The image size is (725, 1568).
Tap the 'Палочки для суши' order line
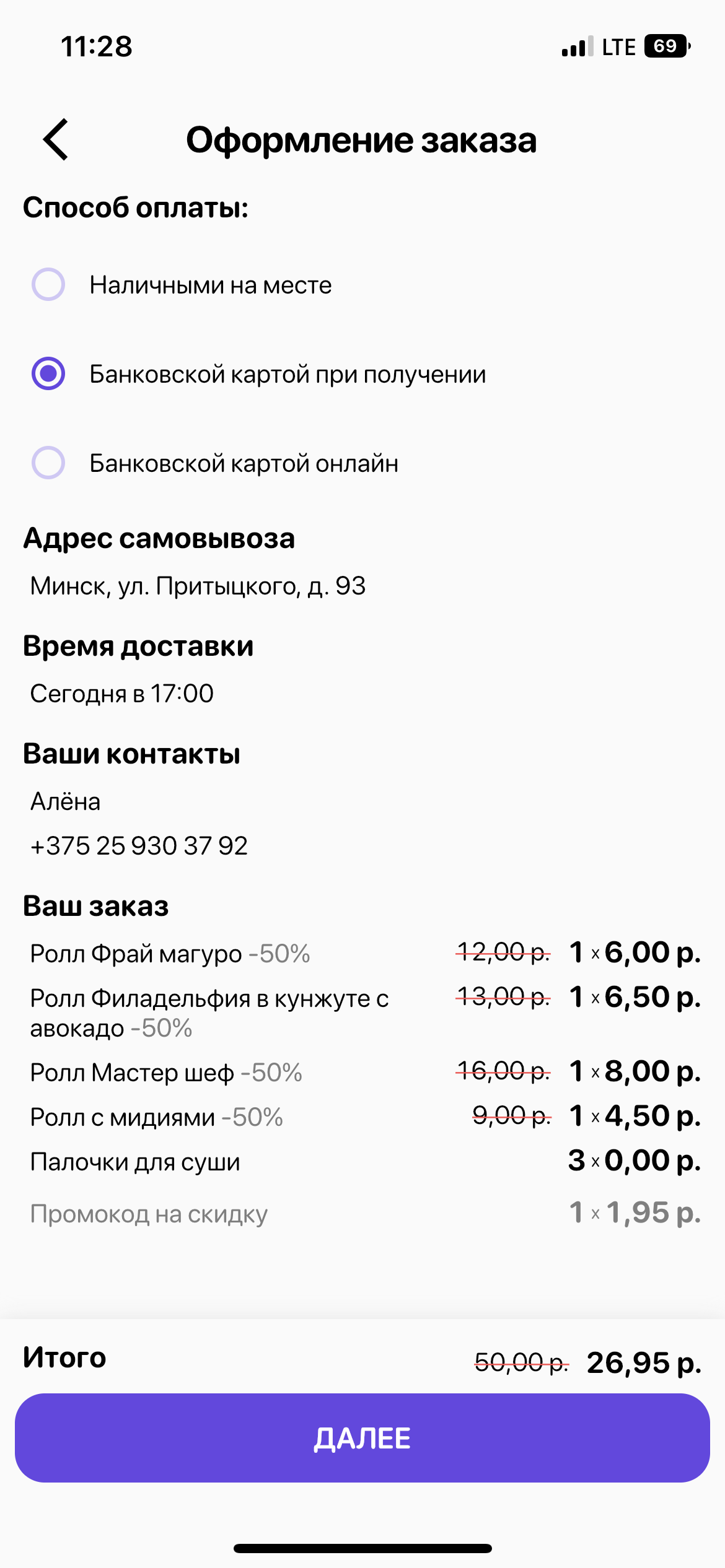point(135,1162)
